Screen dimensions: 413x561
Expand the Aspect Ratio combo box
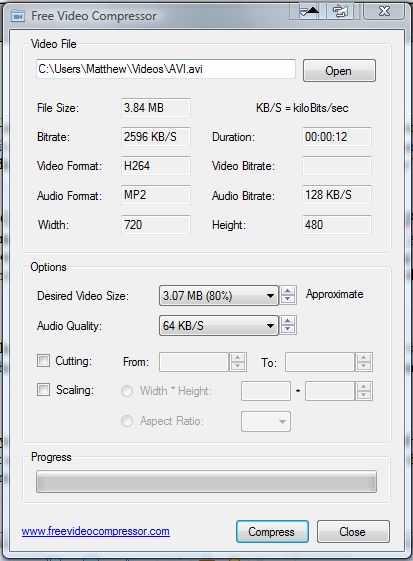pos(266,421)
